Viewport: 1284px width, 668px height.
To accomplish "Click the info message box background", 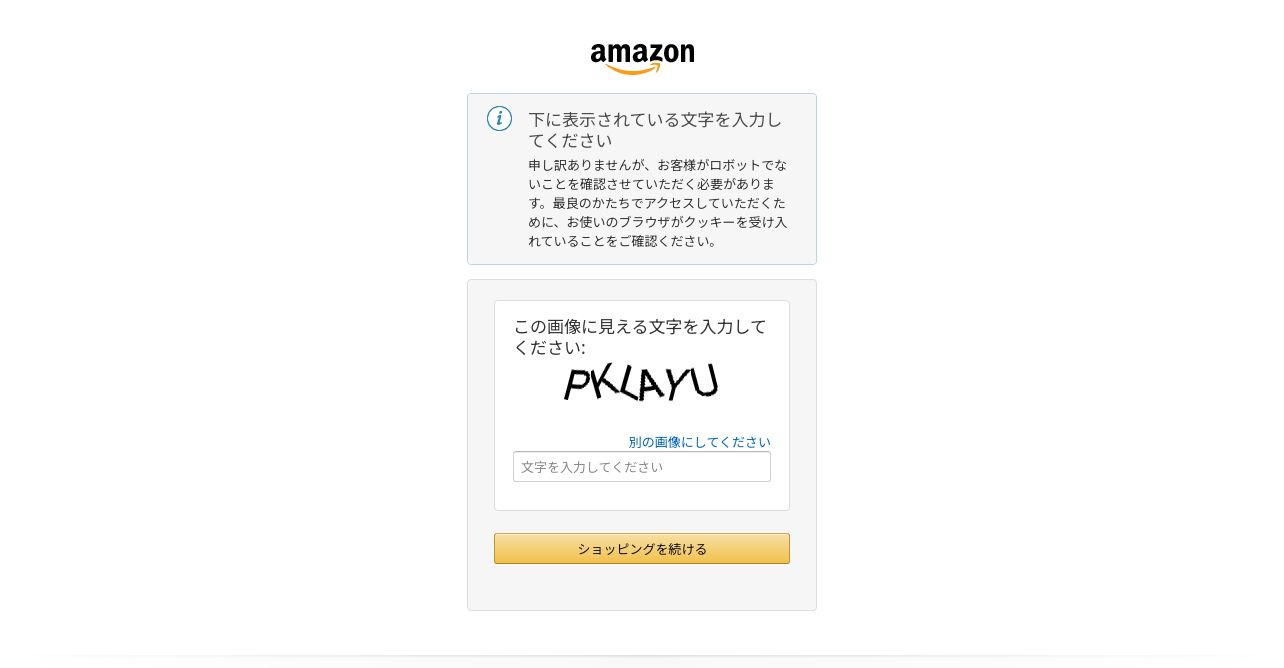I will (x=642, y=179).
